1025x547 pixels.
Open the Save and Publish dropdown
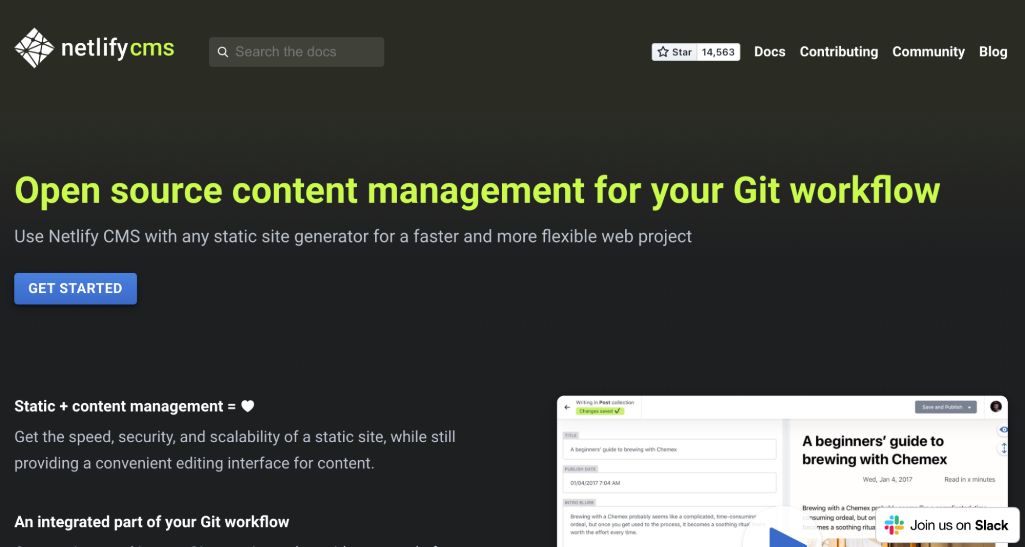tap(945, 407)
